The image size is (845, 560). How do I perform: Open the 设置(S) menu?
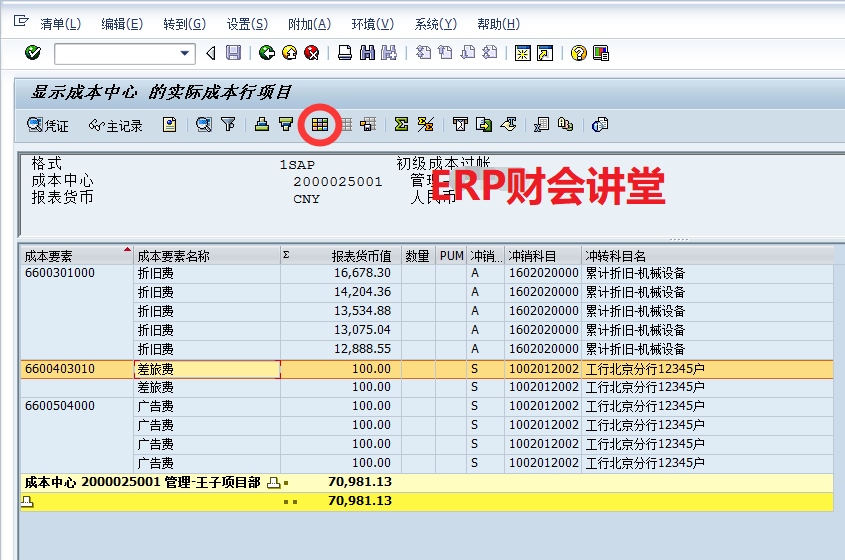click(x=247, y=24)
